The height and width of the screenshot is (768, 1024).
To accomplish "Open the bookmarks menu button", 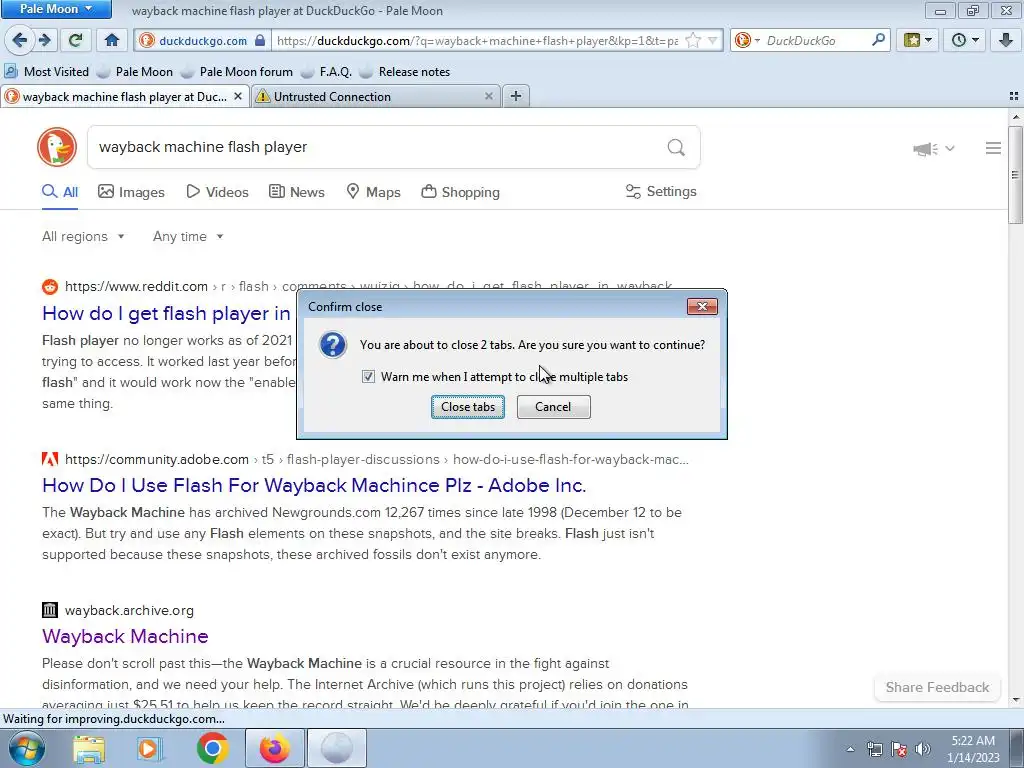I will tap(917, 40).
